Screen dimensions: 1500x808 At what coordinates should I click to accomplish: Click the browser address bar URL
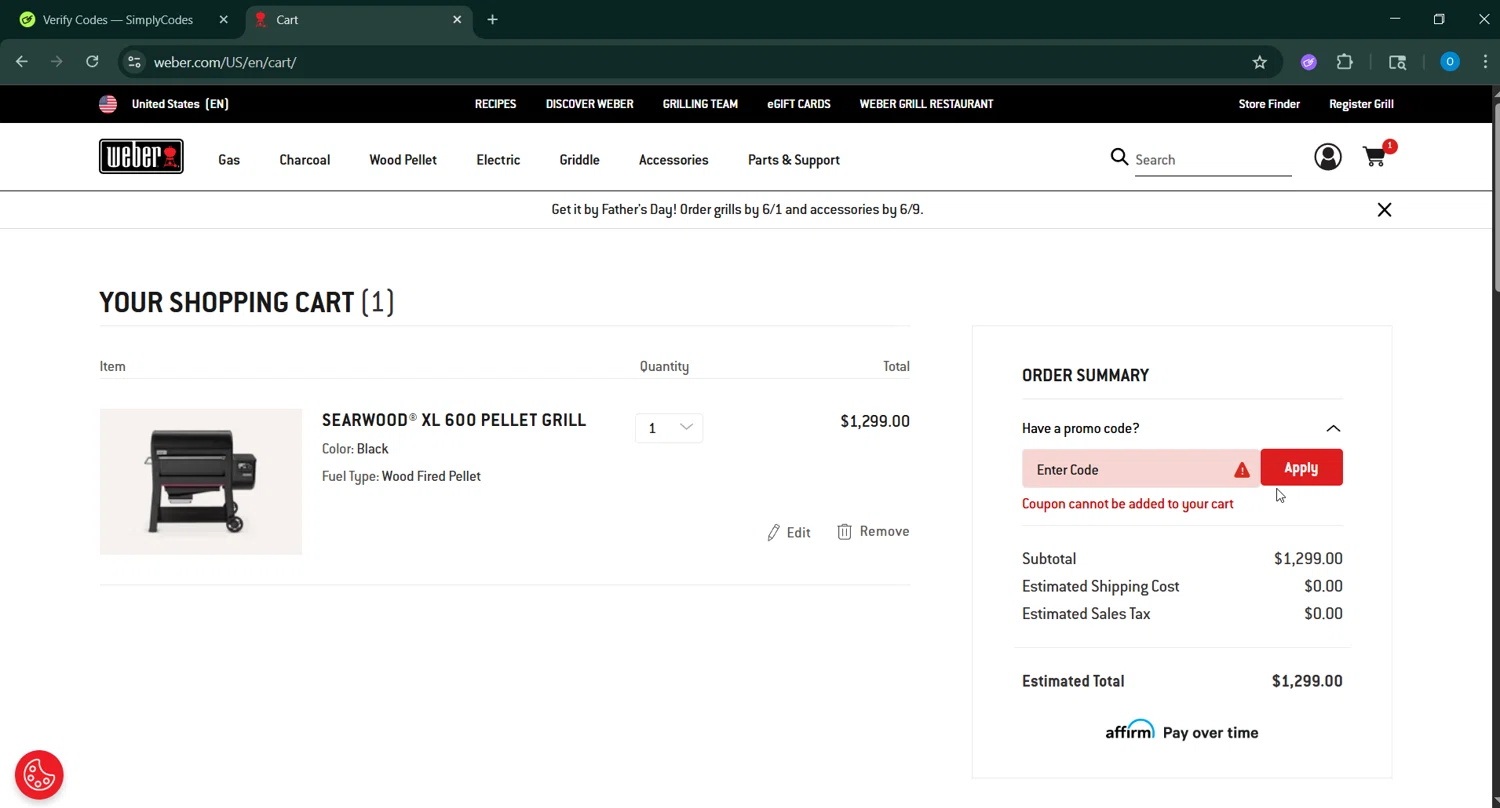coord(225,62)
